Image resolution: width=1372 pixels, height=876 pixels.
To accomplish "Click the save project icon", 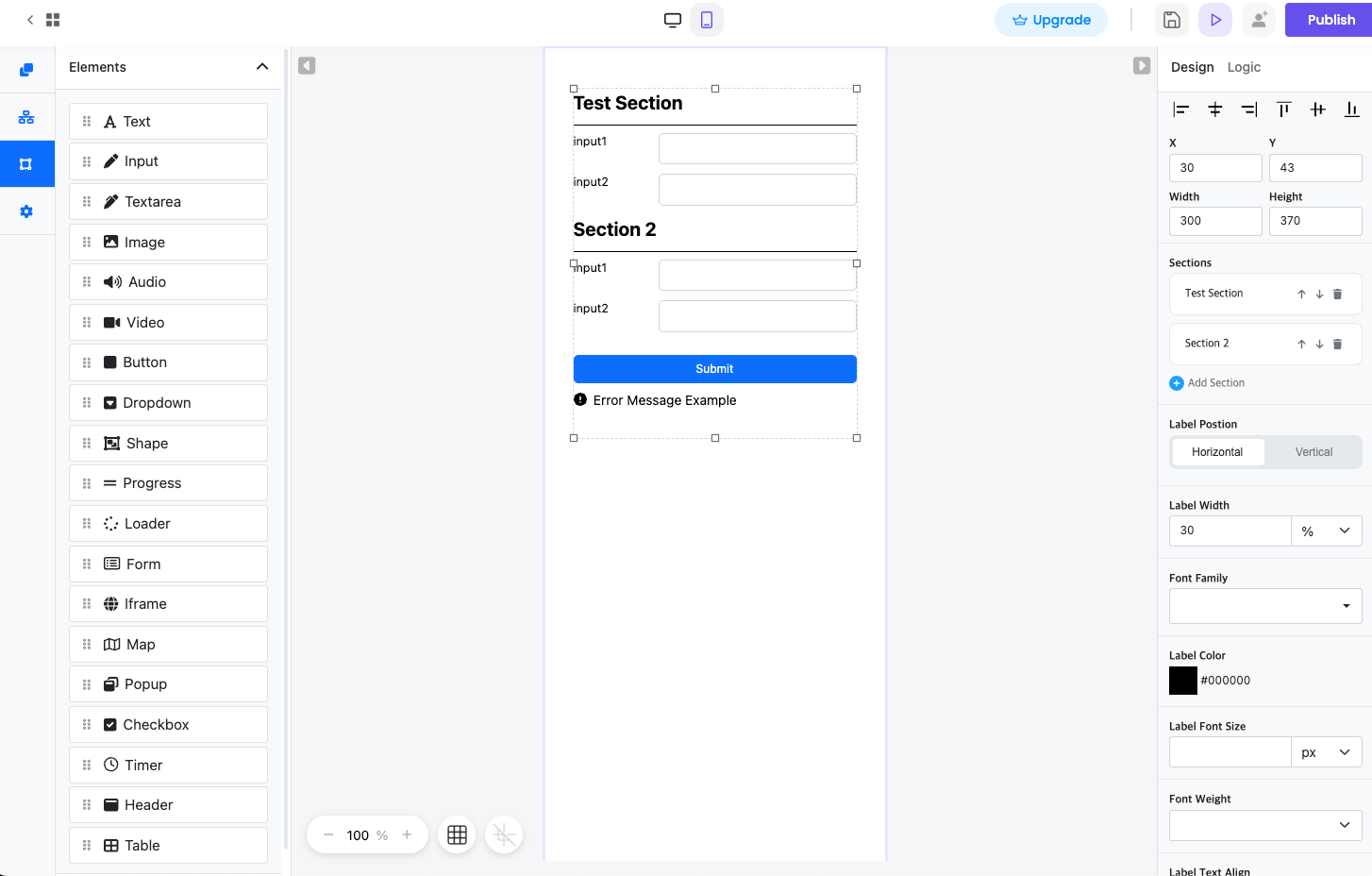I will point(1171,20).
